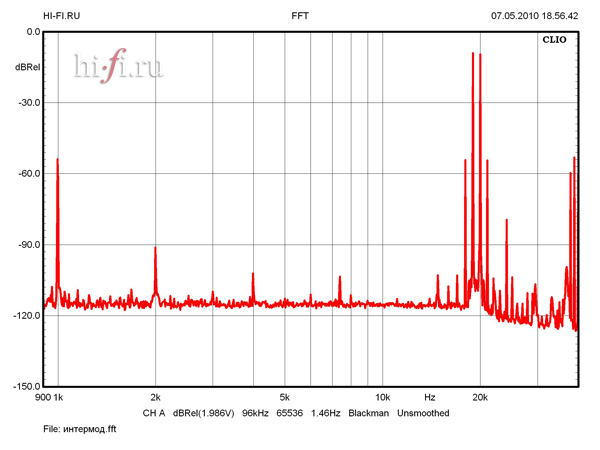This screenshot has width=600, height=450.
Task: Click the 0.0 y-axis value
Action: coord(32,32)
